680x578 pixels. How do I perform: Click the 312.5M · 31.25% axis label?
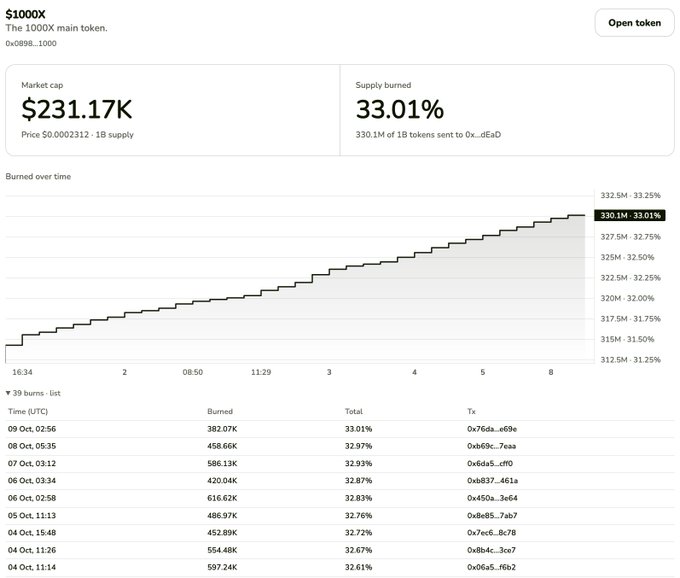click(x=630, y=360)
